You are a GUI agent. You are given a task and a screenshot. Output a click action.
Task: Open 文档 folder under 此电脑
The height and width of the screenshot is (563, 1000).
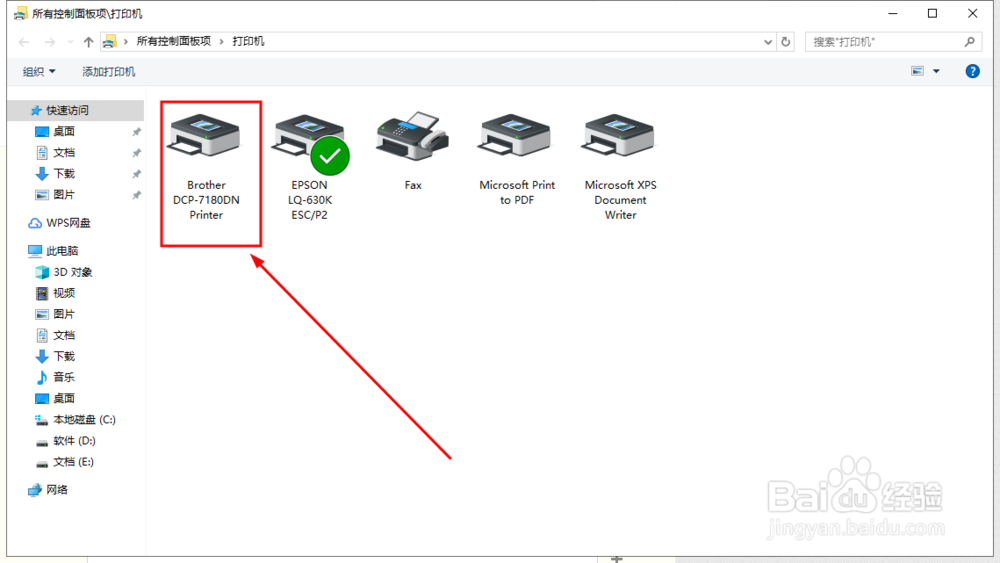coord(55,335)
